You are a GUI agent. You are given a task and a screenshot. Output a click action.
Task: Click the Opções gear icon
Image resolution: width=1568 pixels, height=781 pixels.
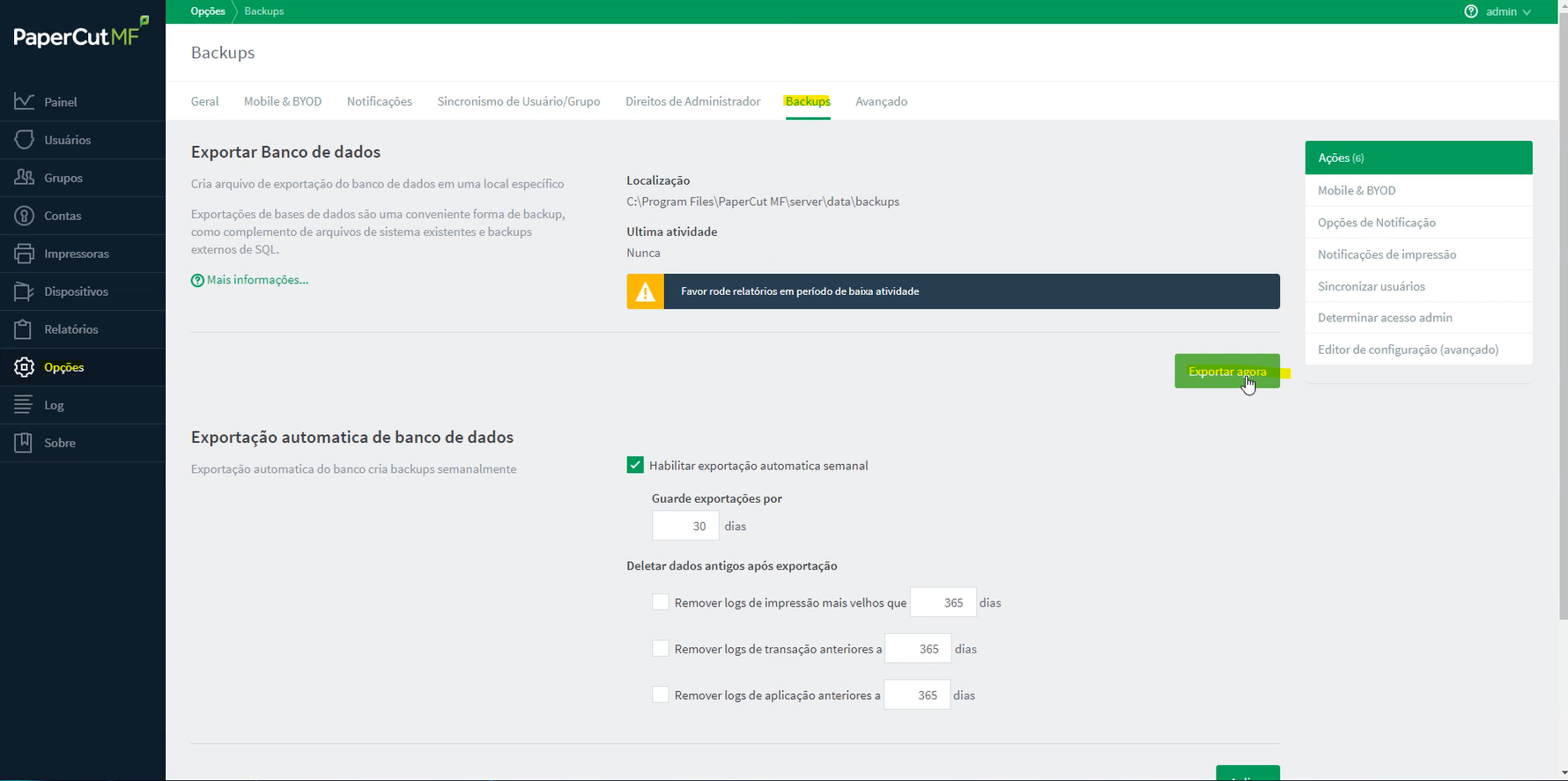[x=25, y=366]
